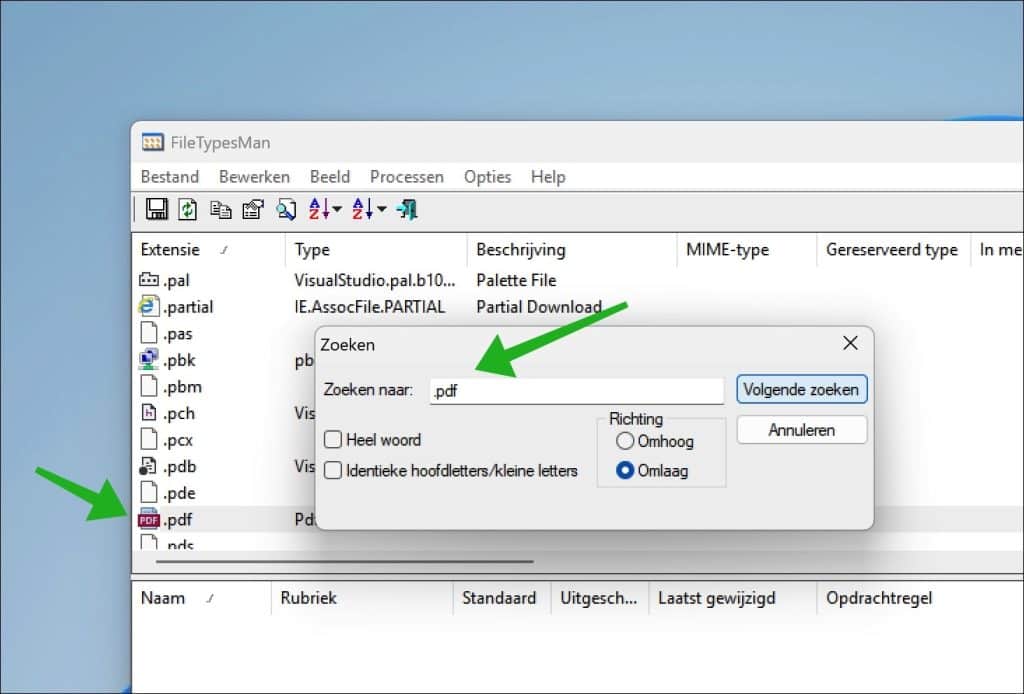Select the .pdb file icon
This screenshot has height=694, width=1024.
(148, 466)
